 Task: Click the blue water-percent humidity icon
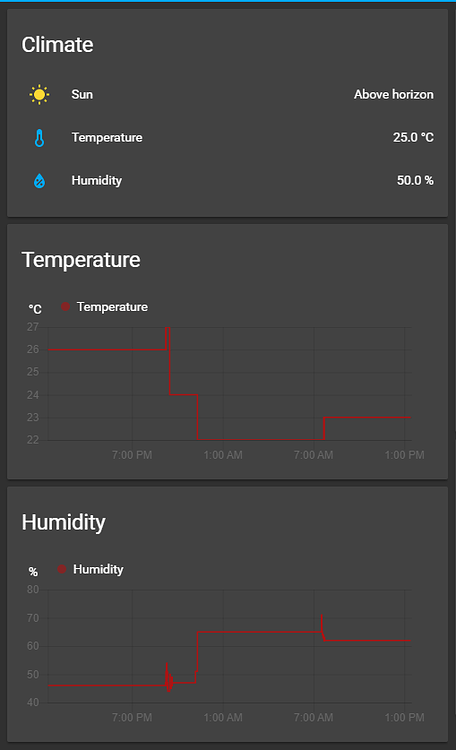[x=39, y=181]
